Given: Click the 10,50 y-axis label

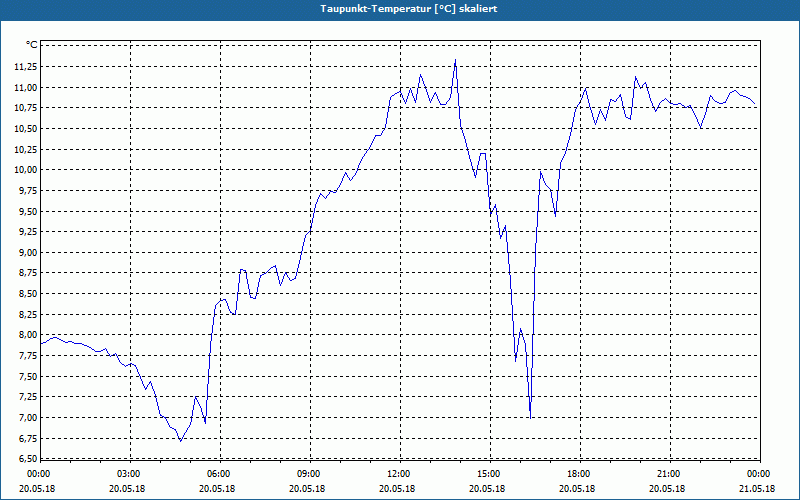Looking at the screenshot, I should coord(27,129).
